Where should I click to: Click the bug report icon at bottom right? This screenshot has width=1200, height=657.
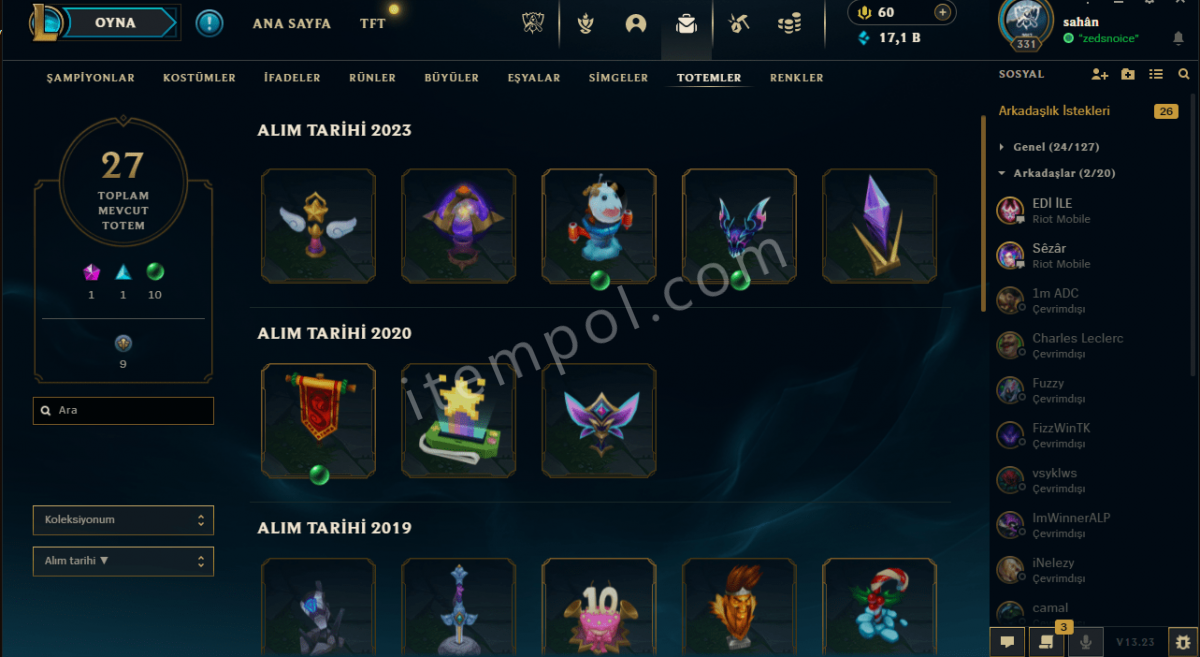click(x=1184, y=642)
